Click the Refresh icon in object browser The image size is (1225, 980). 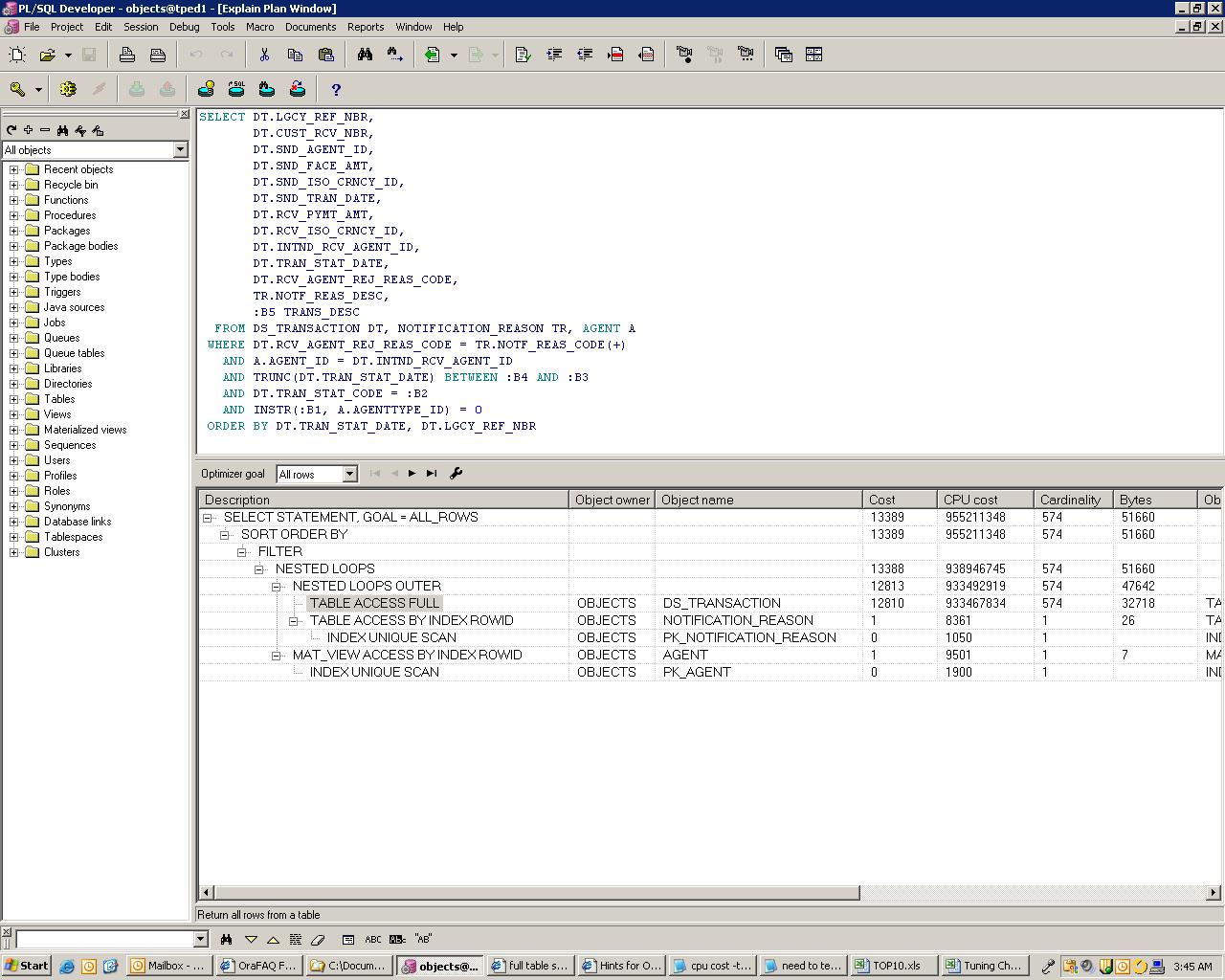click(x=11, y=130)
